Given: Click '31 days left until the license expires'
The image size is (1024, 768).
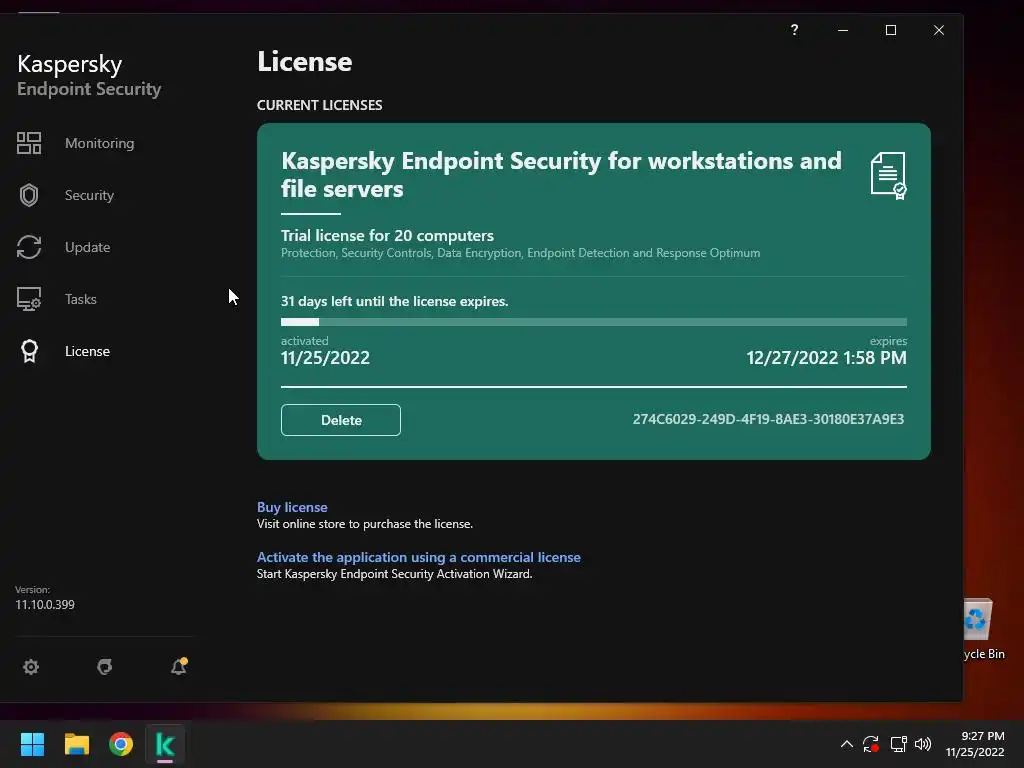Looking at the screenshot, I should coord(394,301).
